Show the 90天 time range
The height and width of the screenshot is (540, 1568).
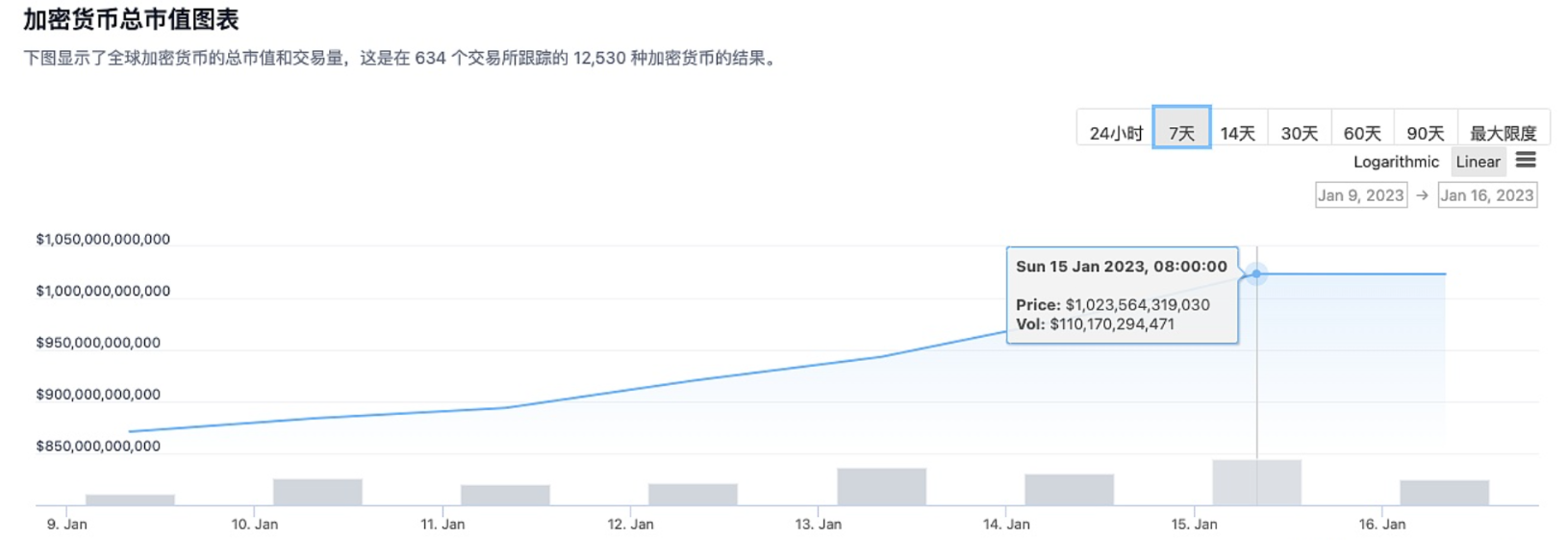[1425, 133]
